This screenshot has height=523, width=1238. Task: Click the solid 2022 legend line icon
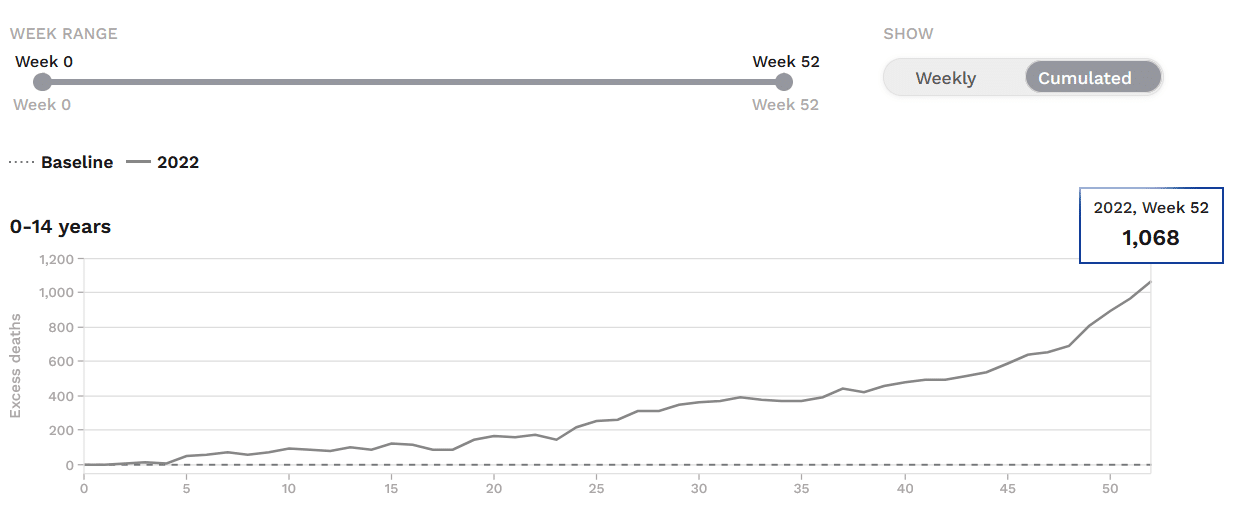(x=138, y=162)
